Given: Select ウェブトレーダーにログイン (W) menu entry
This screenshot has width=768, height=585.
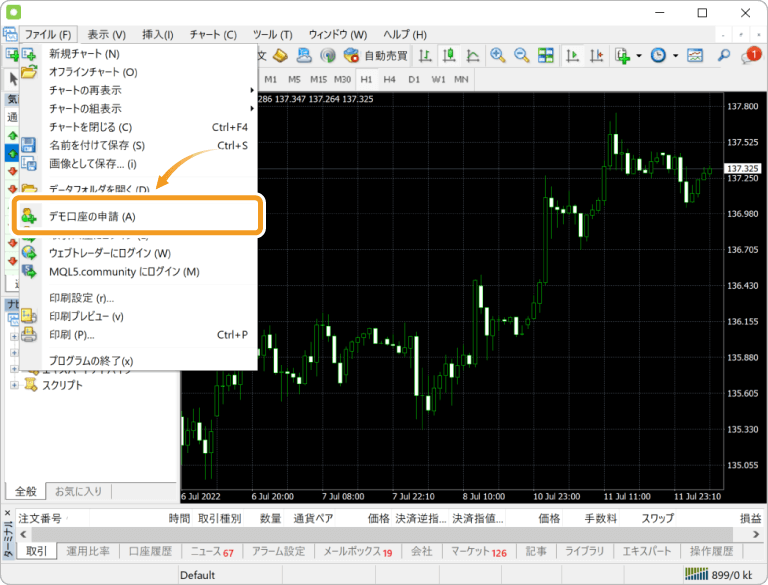Looking at the screenshot, I should click(137, 253).
